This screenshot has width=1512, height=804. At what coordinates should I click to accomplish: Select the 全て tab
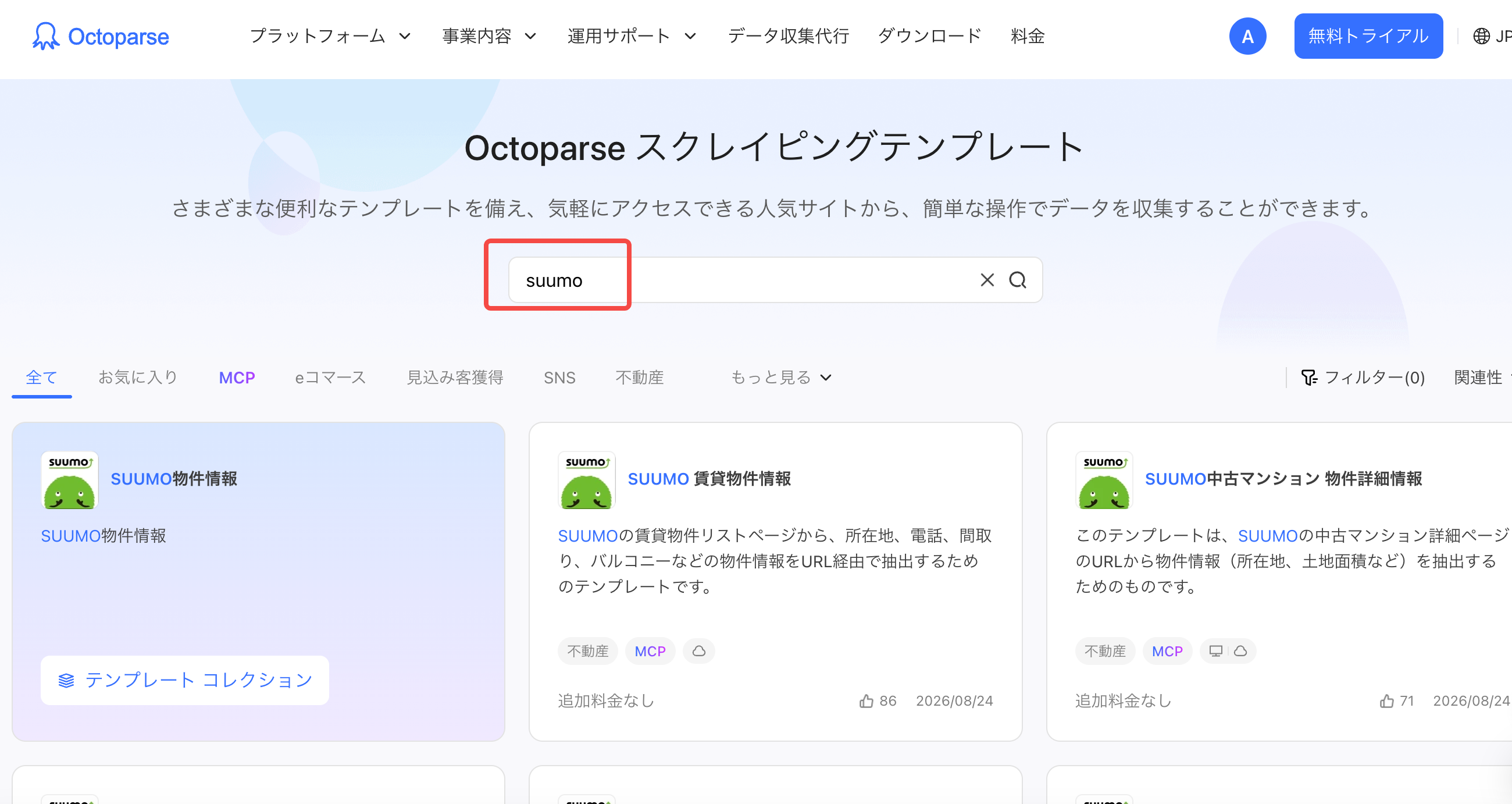click(x=42, y=378)
